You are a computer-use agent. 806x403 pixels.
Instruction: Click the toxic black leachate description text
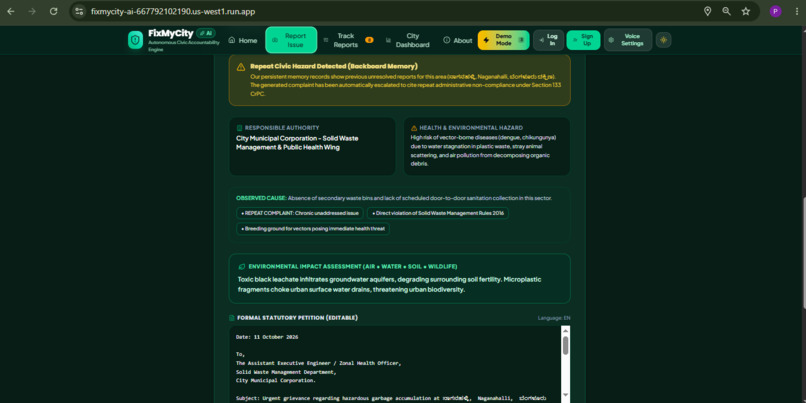tap(389, 284)
